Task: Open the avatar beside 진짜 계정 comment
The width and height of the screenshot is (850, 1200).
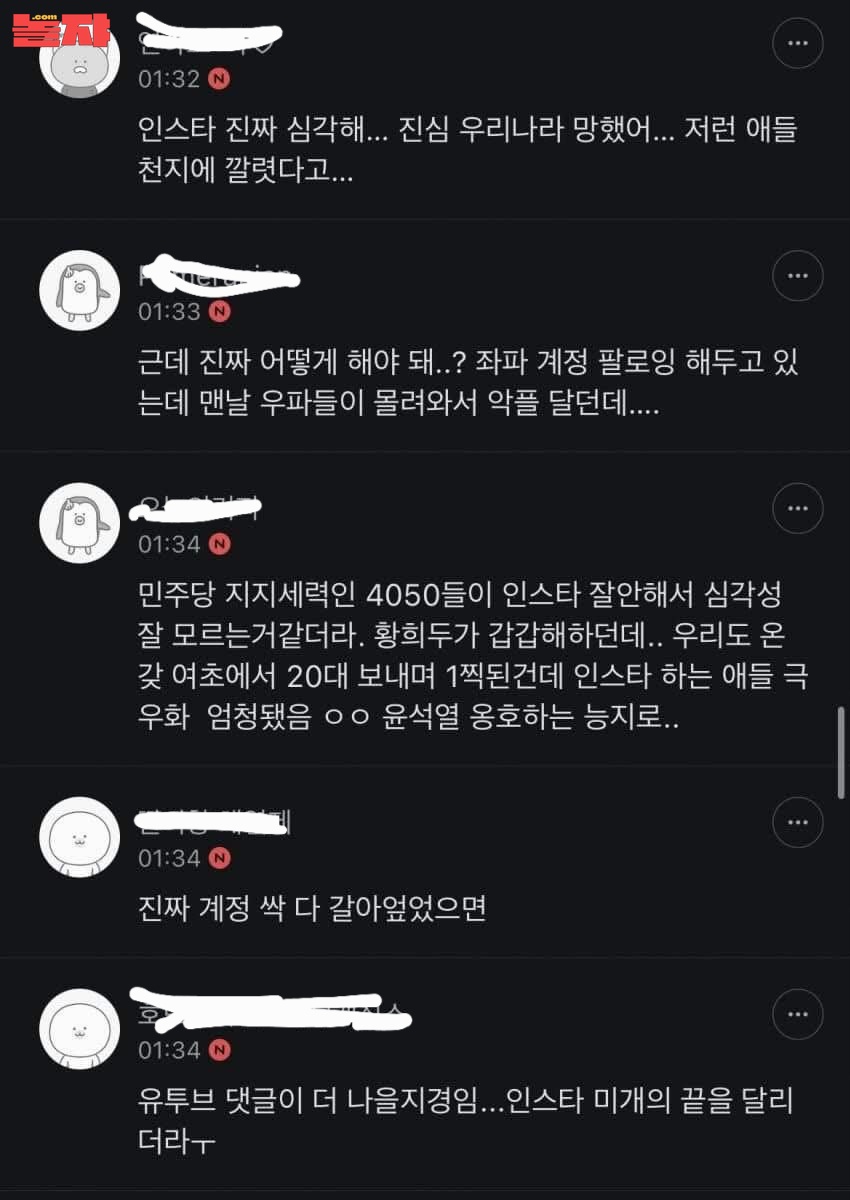Action: click(80, 838)
